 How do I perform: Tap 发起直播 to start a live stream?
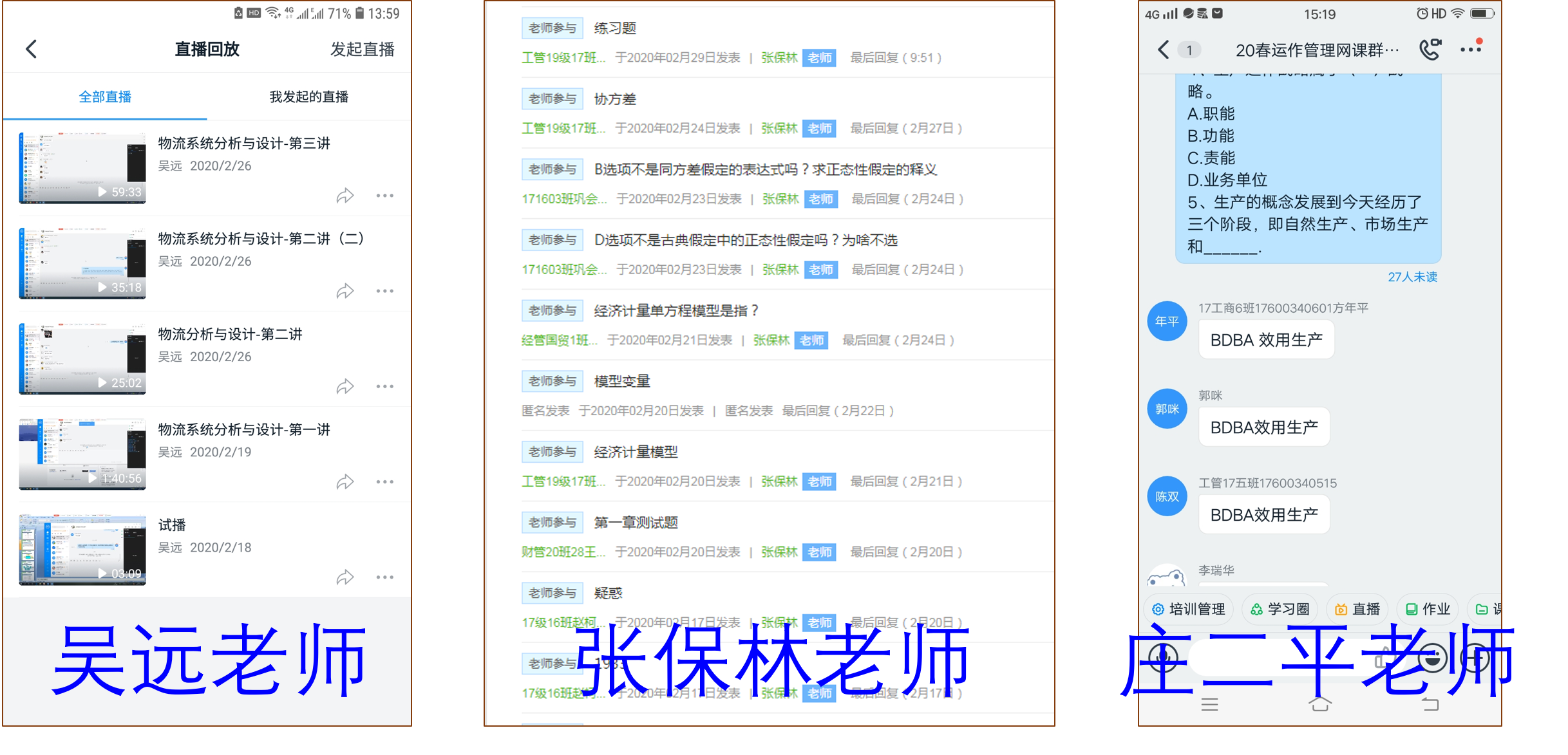coord(363,48)
